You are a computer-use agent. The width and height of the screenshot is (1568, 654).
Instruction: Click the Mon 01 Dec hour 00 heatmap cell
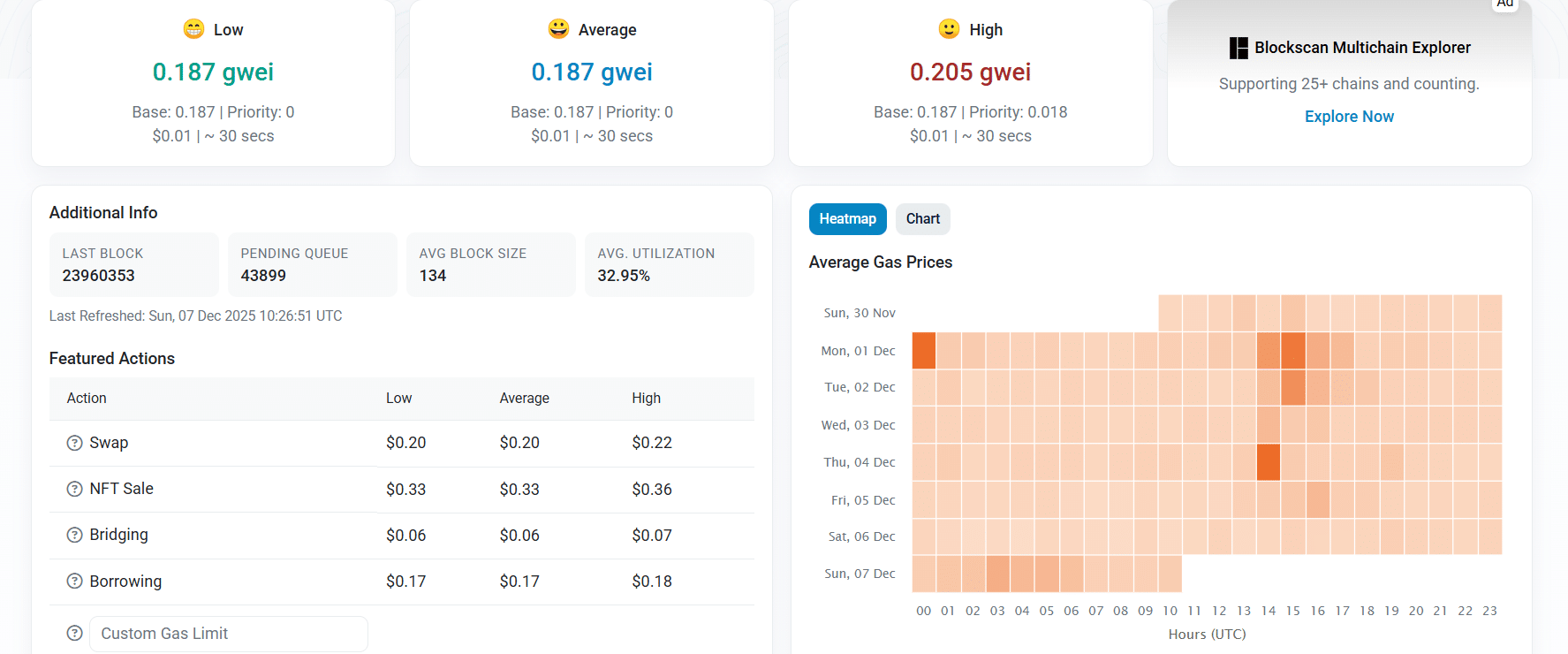[x=924, y=350]
